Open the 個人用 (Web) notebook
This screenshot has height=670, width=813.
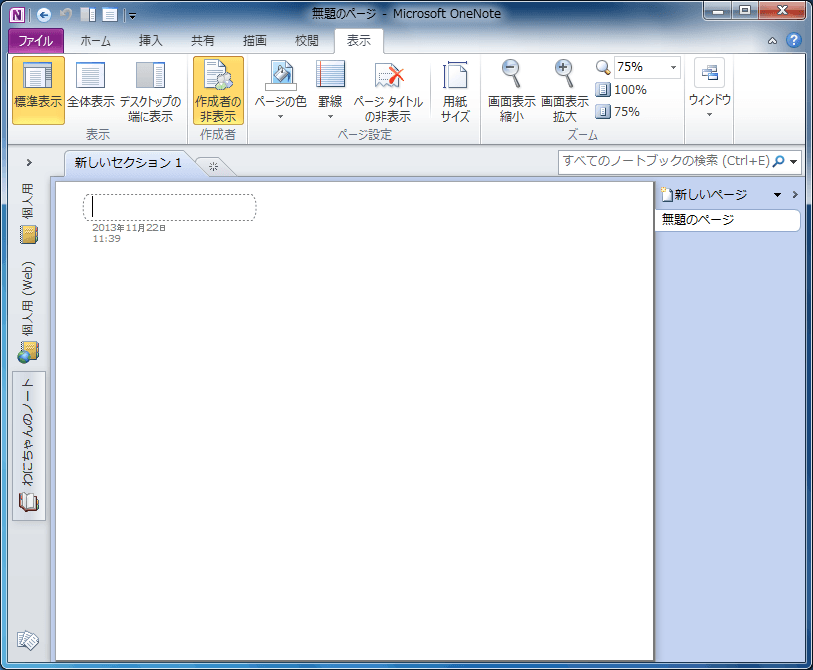(29, 312)
